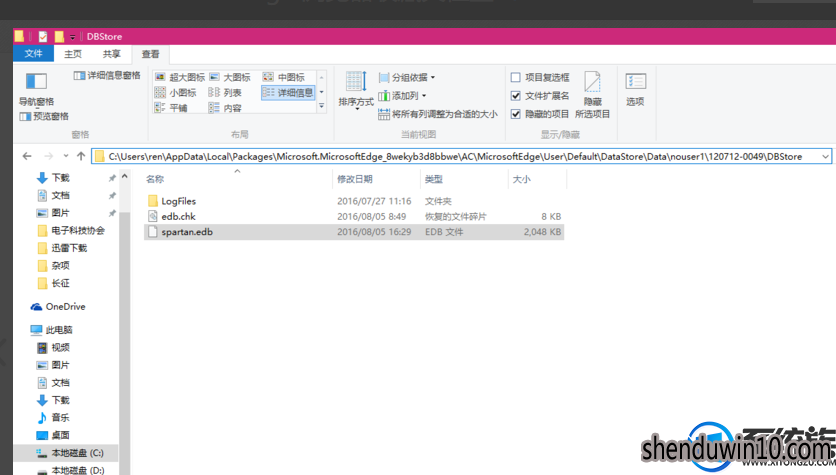836x475 pixels.
Task: Click Properties icon in quick access toolbar
Action: click(x=43, y=36)
